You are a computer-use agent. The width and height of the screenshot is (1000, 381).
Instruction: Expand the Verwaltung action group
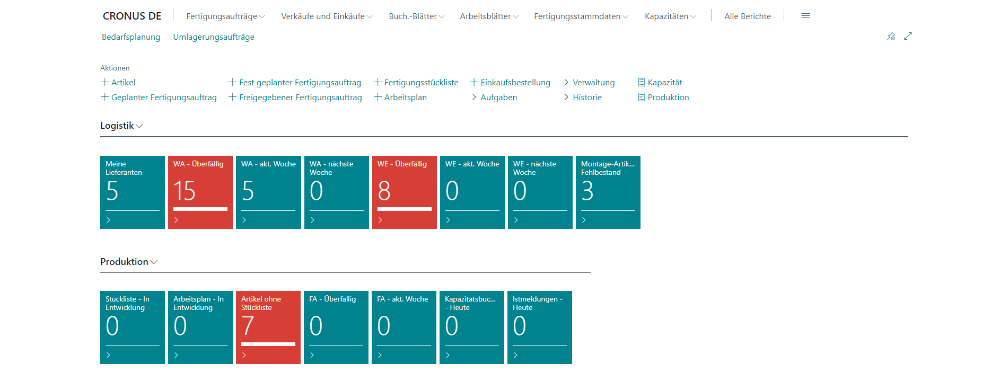pos(589,82)
